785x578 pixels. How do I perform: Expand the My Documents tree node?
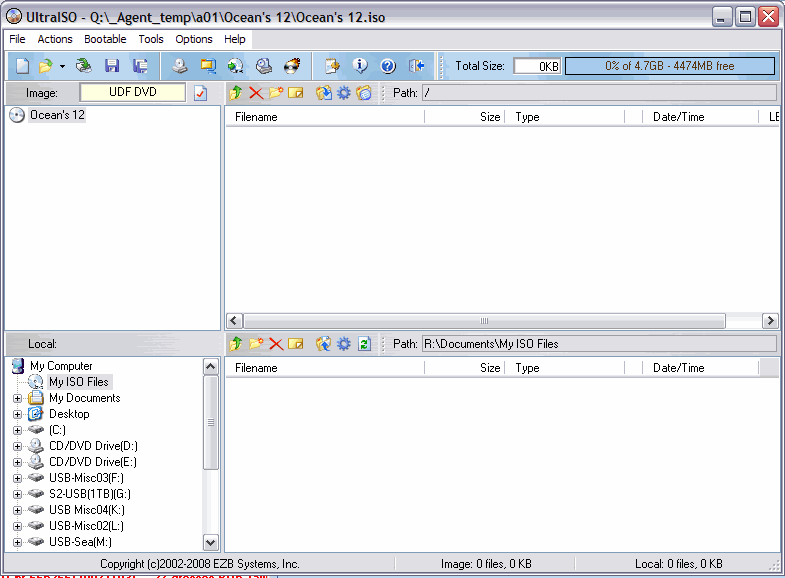pos(18,398)
